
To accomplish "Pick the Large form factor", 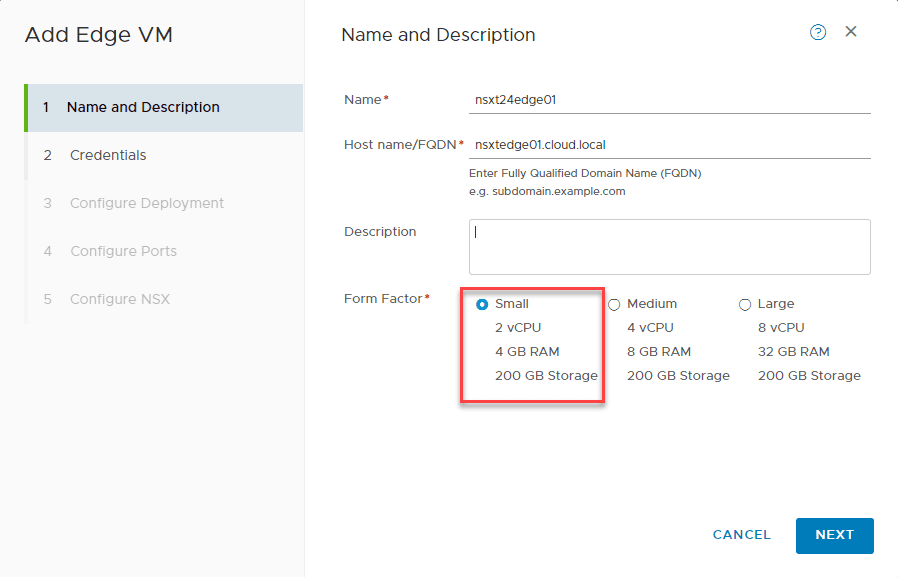I will tap(744, 304).
